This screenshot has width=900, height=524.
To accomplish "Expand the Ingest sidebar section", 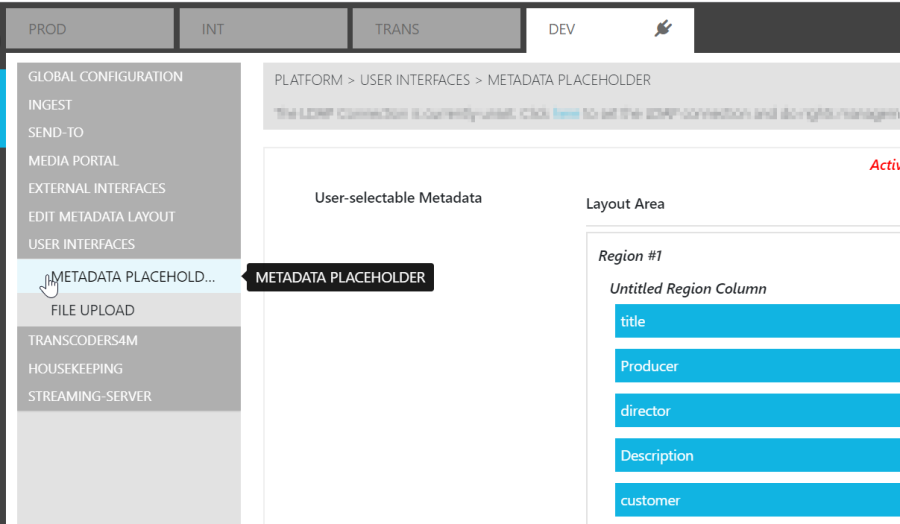I will [50, 105].
